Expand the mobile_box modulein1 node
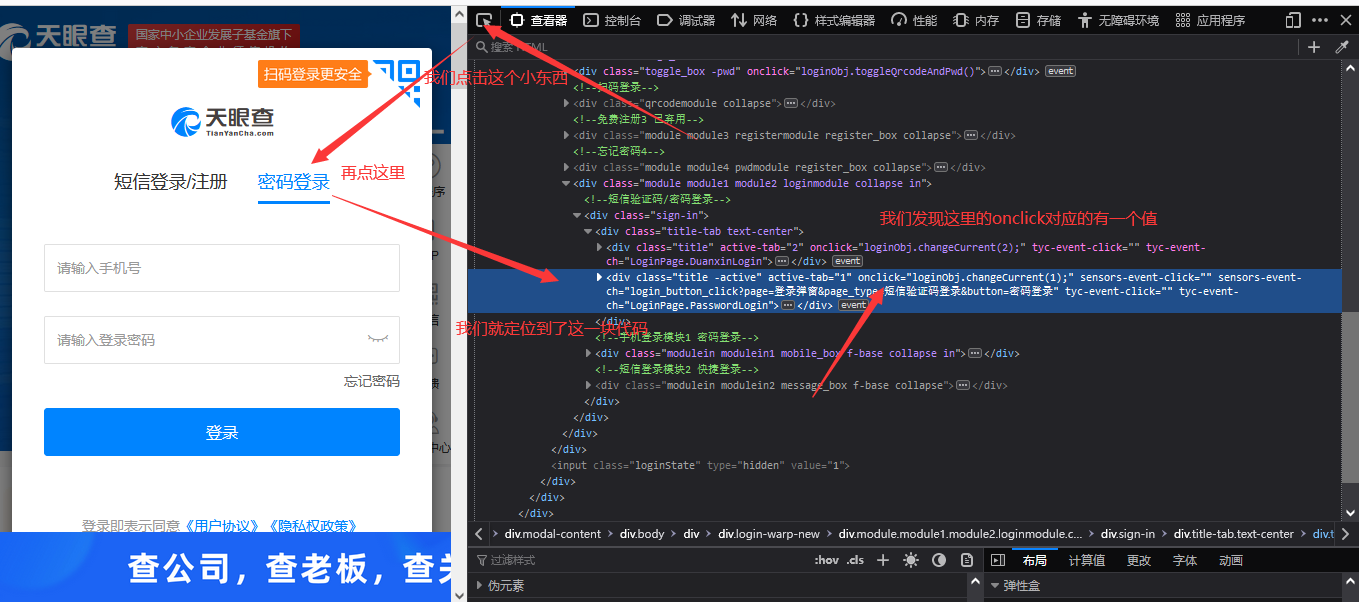The image size is (1359, 602). tap(589, 353)
